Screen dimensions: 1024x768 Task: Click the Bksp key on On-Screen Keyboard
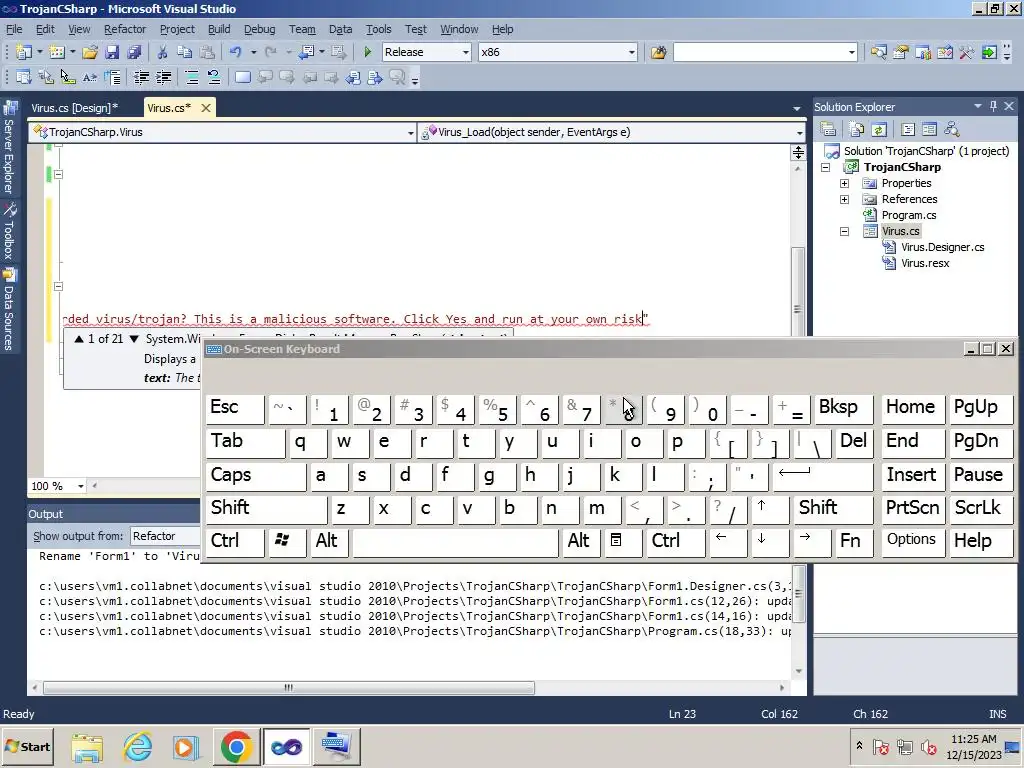click(844, 409)
